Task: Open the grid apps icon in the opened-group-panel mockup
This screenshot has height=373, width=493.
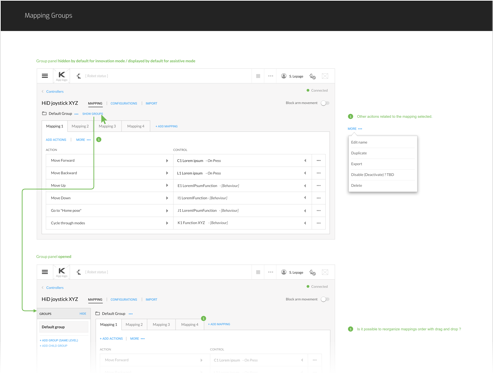Action: pos(258,272)
